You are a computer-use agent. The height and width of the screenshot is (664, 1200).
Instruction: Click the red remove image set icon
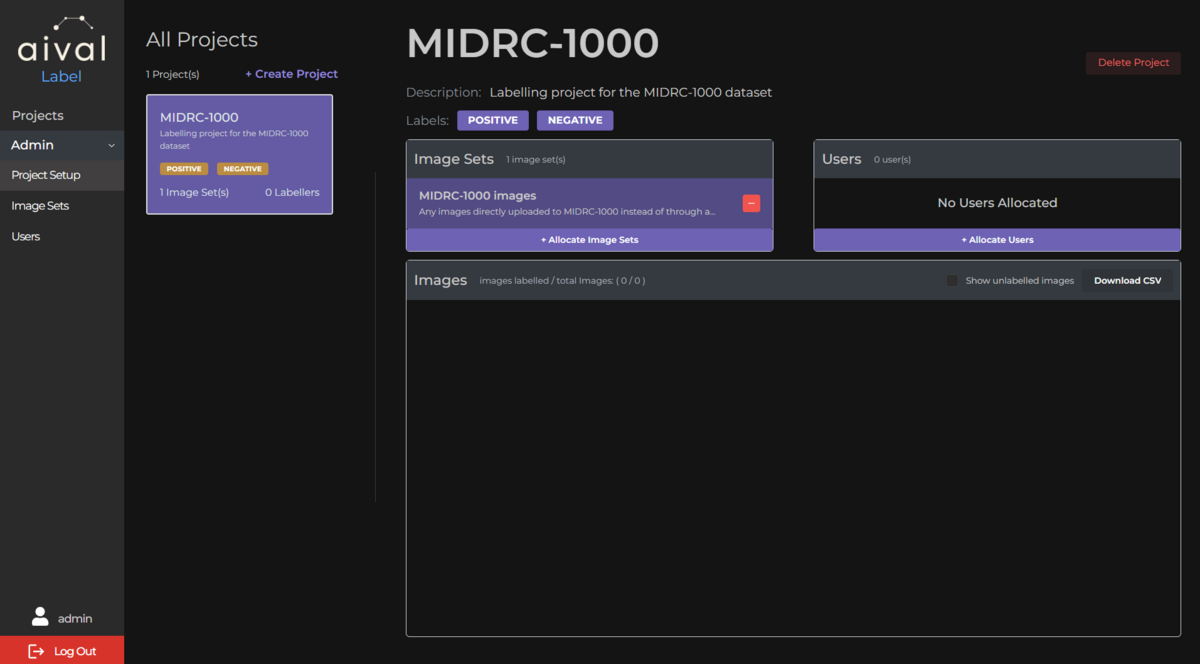pyautogui.click(x=751, y=203)
